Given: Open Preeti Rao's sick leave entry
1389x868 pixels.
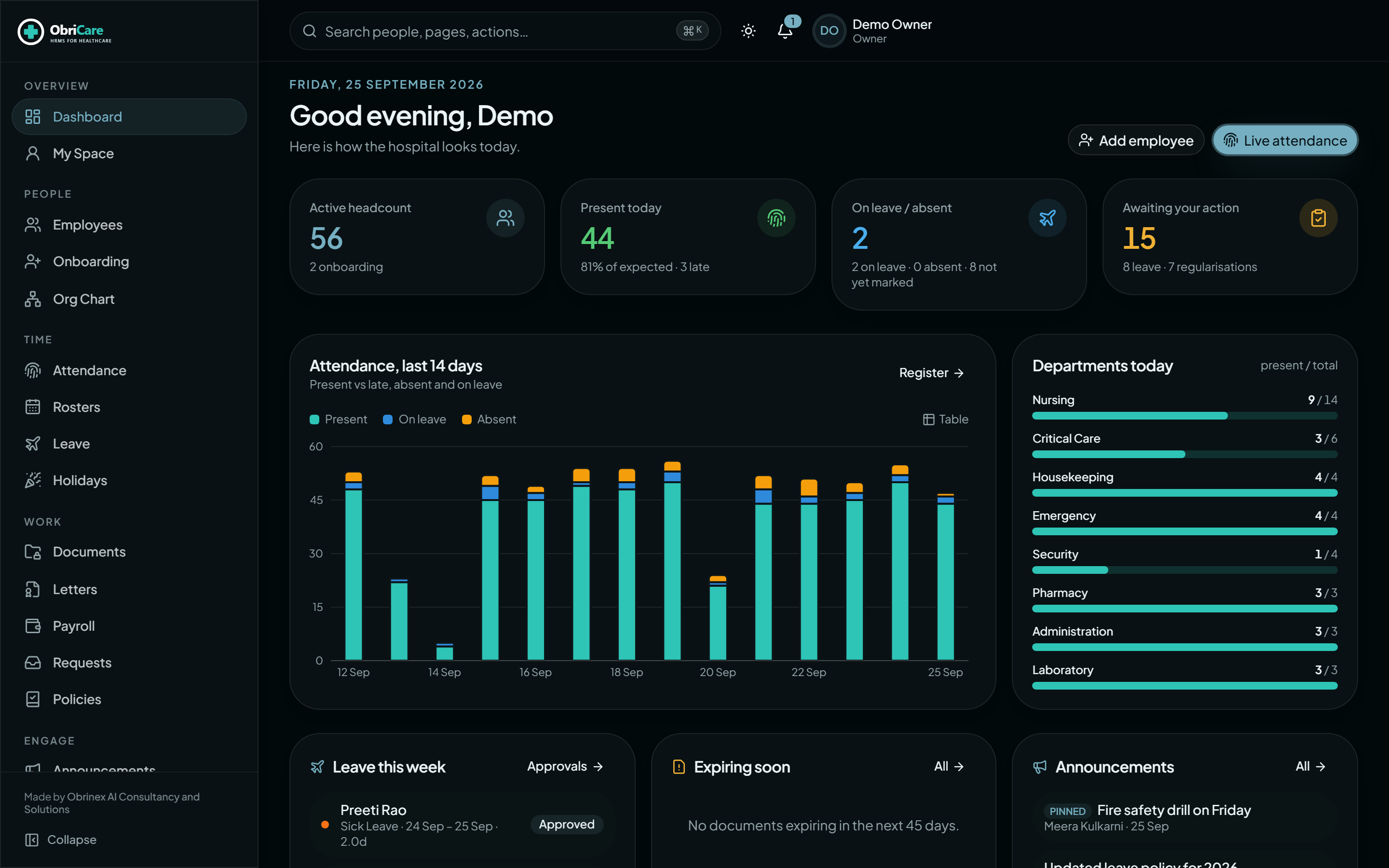Looking at the screenshot, I should point(463,825).
